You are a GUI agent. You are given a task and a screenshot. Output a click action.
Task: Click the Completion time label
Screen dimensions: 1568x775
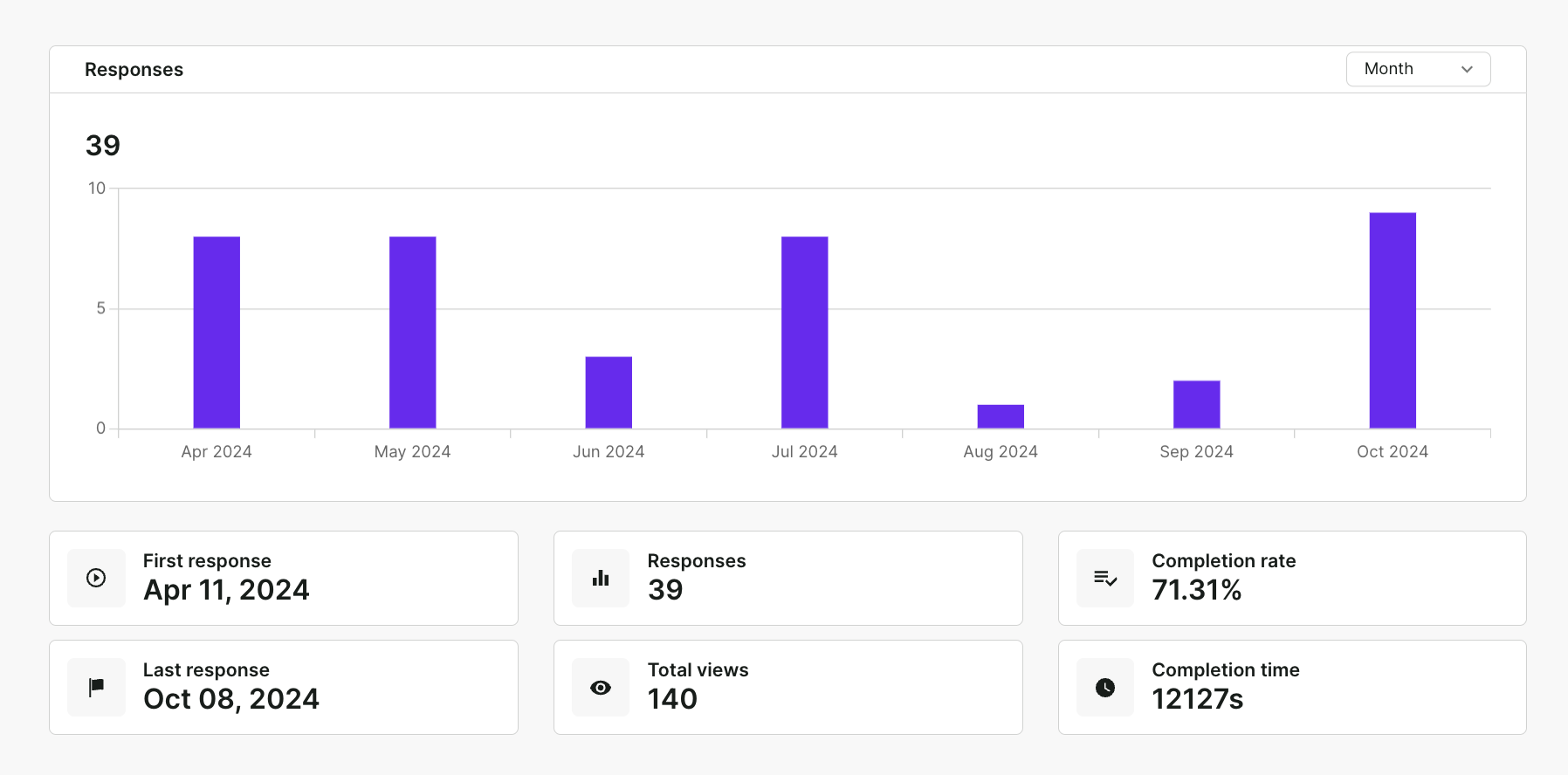coord(1226,670)
